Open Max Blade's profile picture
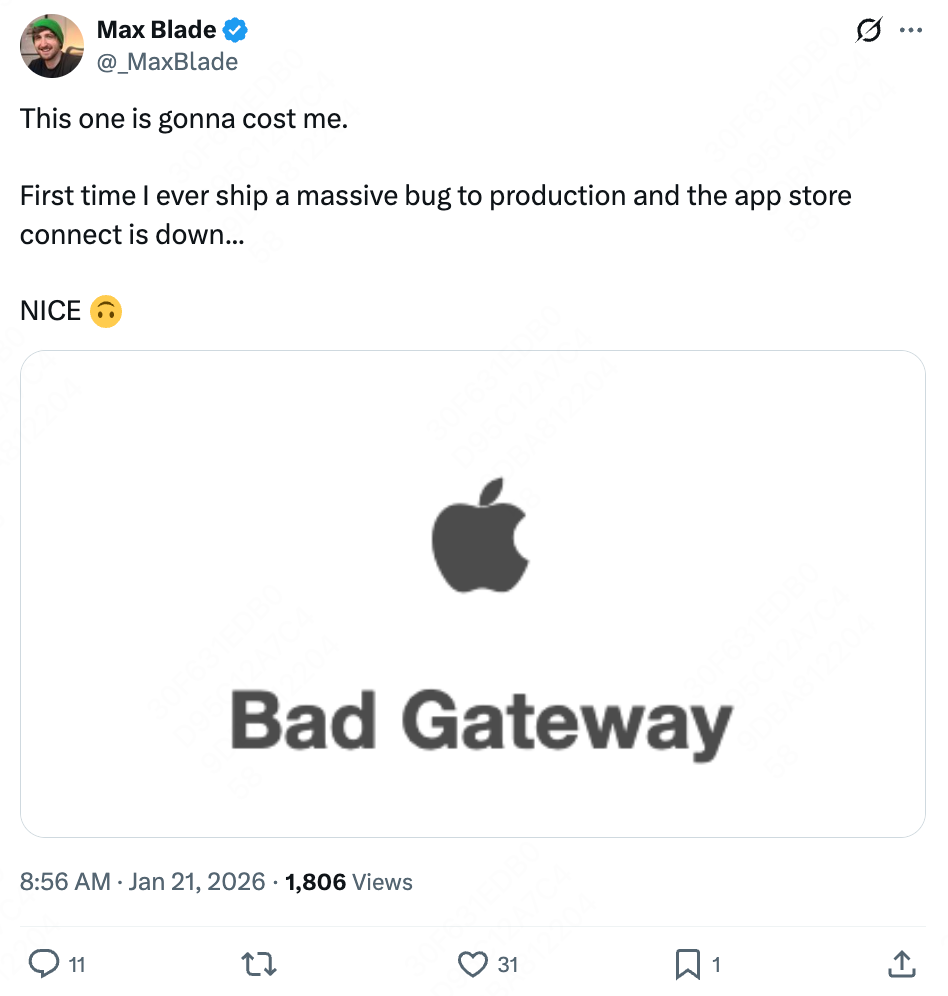This screenshot has width=948, height=996. coord(52,46)
